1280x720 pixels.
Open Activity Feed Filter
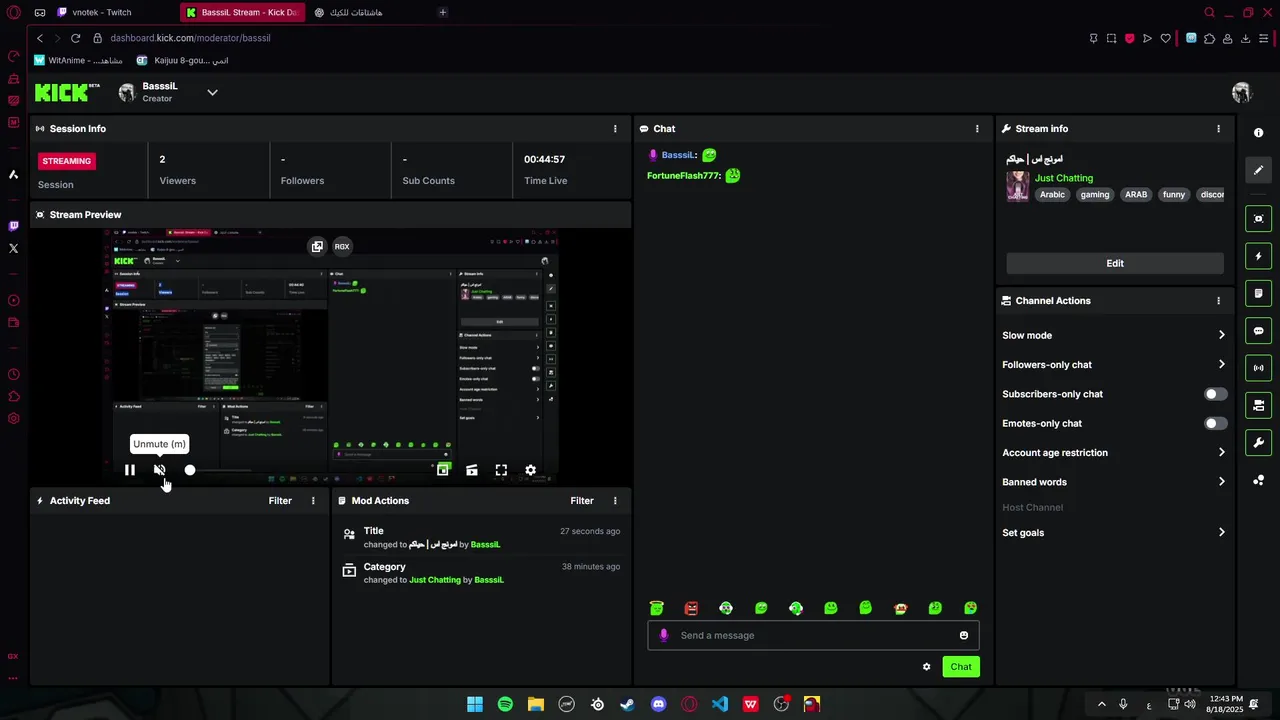pos(280,501)
